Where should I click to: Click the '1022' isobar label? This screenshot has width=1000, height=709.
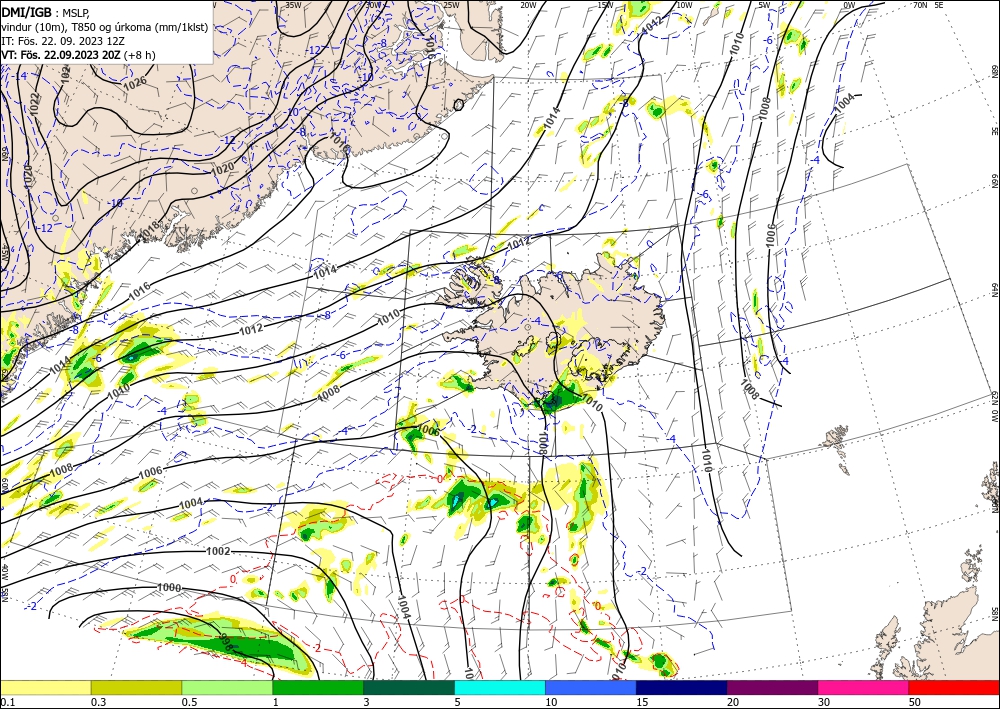click(34, 103)
